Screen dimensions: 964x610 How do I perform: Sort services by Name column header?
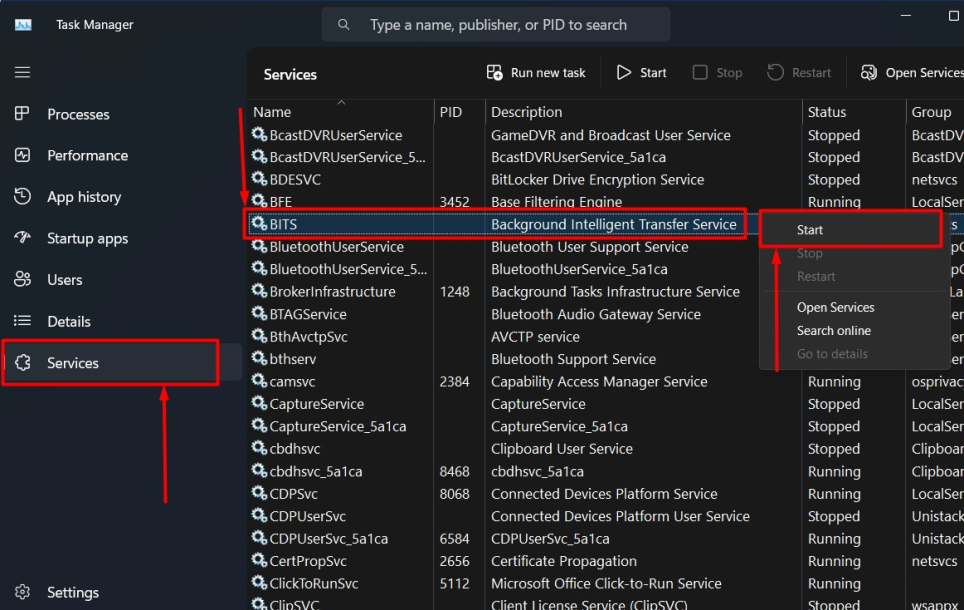point(272,112)
